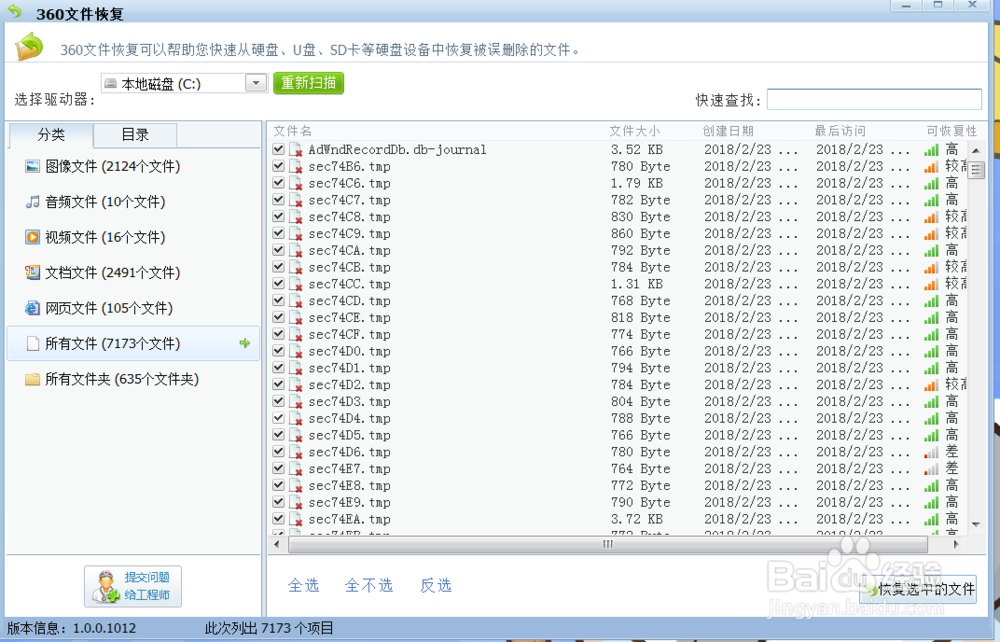1000x642 pixels.
Task: Click the green arrow beside 所有文件
Action: pyautogui.click(x=245, y=343)
